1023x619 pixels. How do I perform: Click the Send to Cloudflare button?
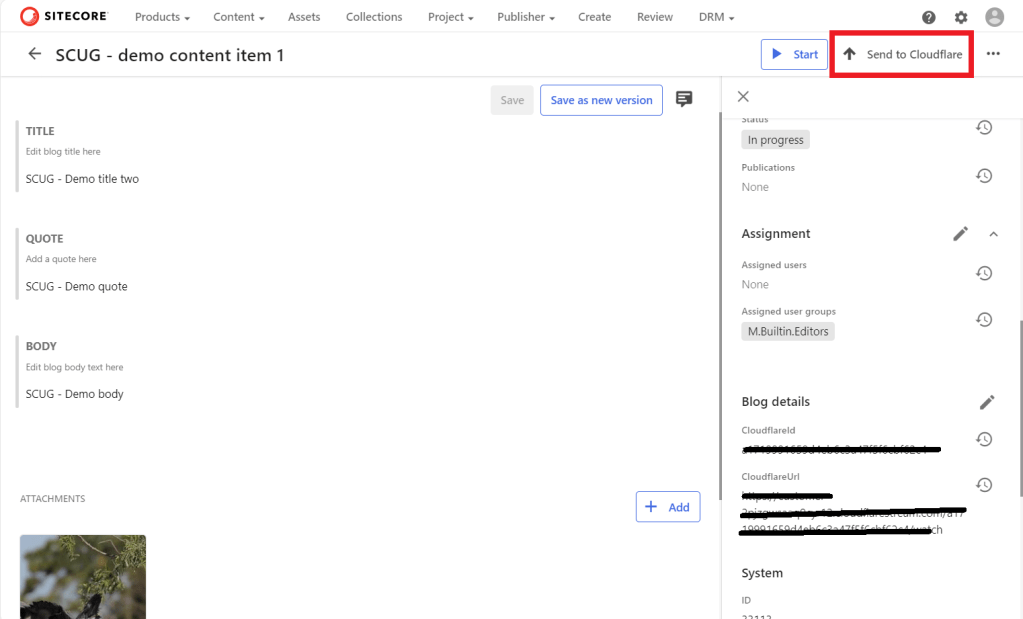pyautogui.click(x=903, y=55)
